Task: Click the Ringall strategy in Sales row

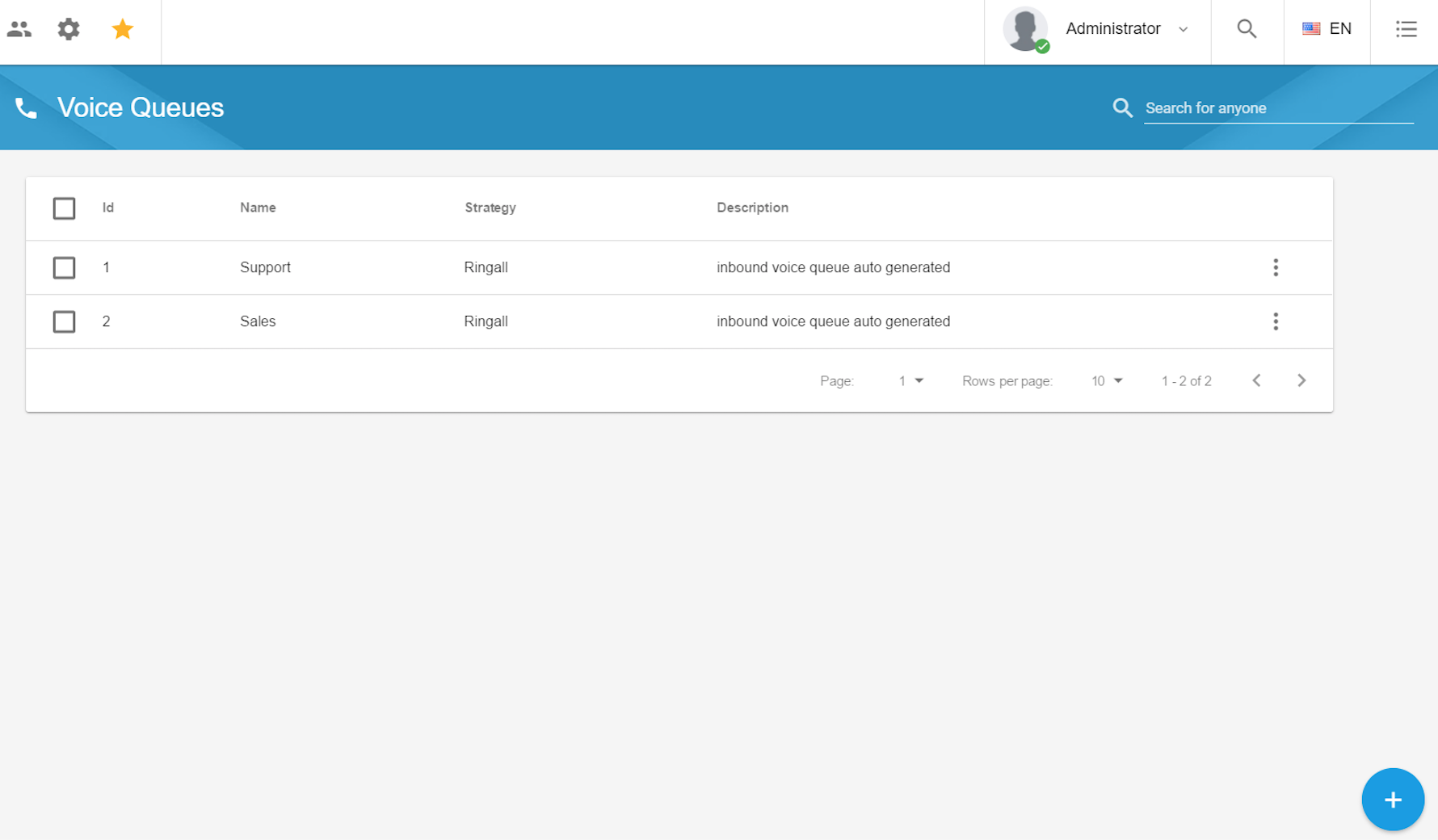Action: (486, 321)
